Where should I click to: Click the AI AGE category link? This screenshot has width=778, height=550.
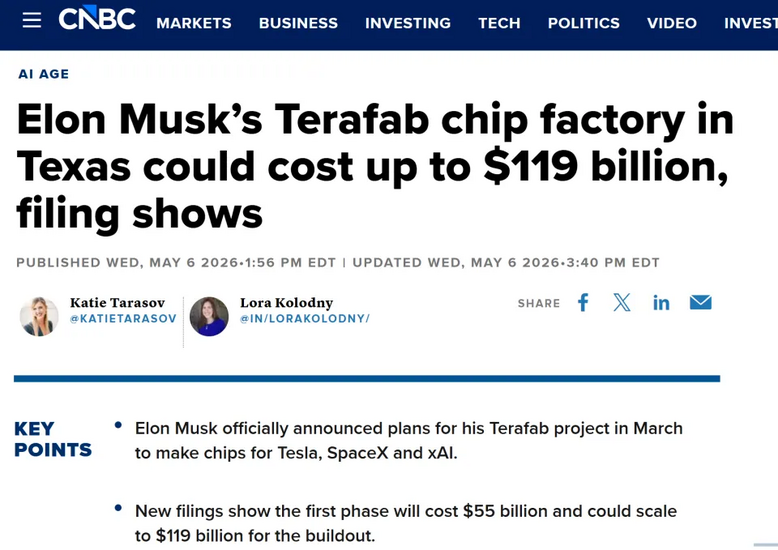[44, 74]
